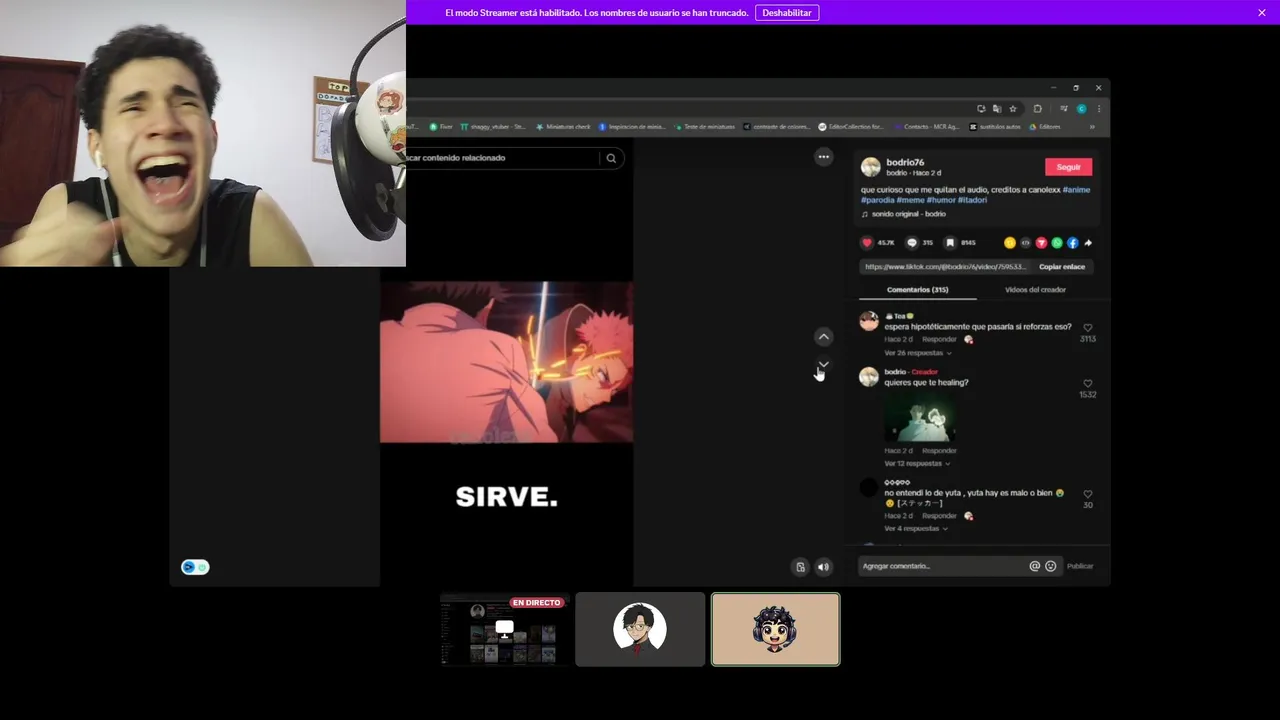
Task: Expand Ver 4 respuestas
Action: (915, 529)
